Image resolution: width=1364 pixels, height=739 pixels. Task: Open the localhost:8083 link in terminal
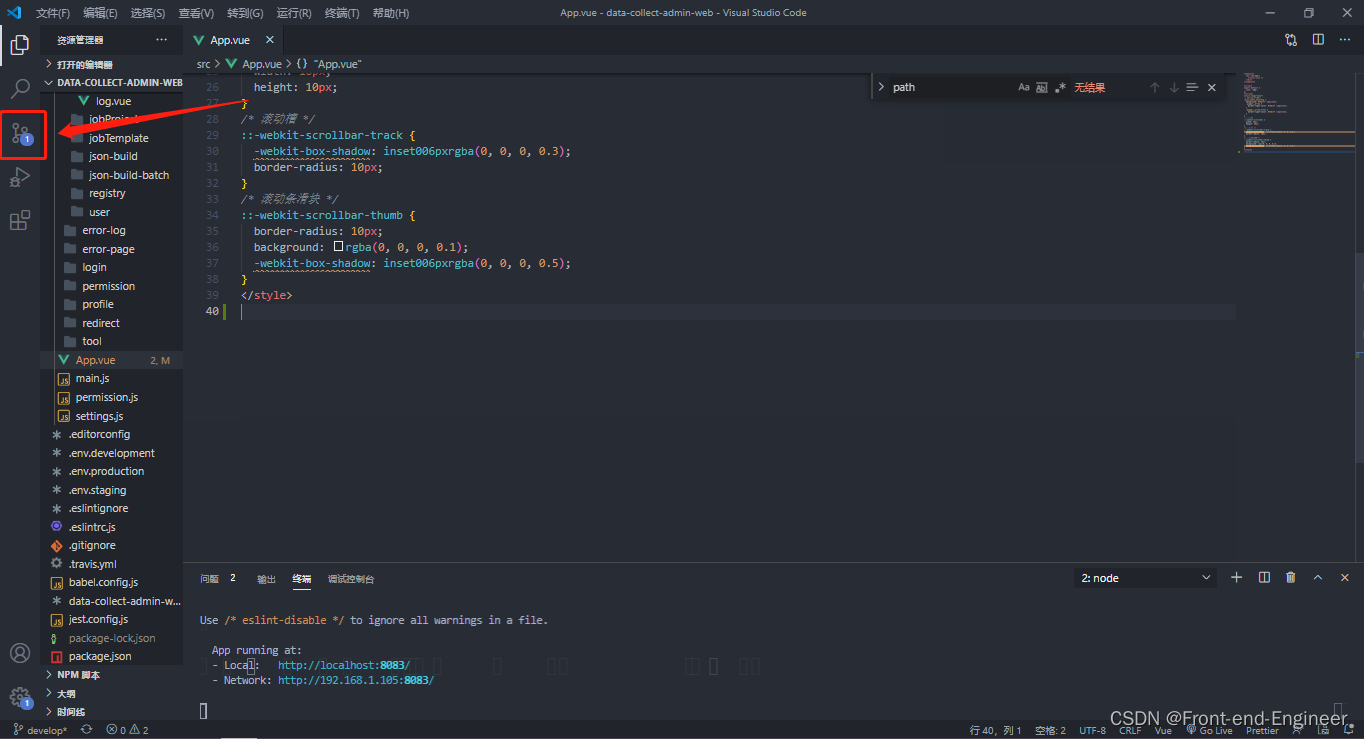click(344, 665)
